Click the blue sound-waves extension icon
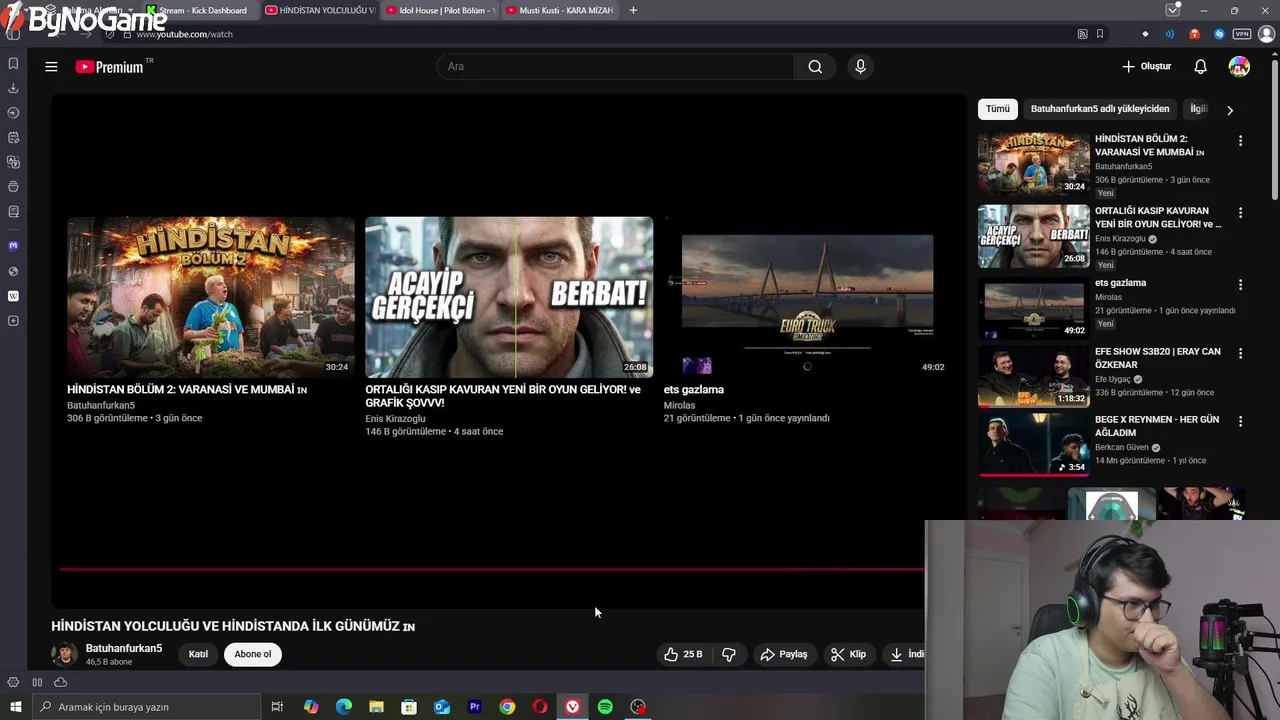Viewport: 1280px width, 720px height. click(x=1170, y=34)
